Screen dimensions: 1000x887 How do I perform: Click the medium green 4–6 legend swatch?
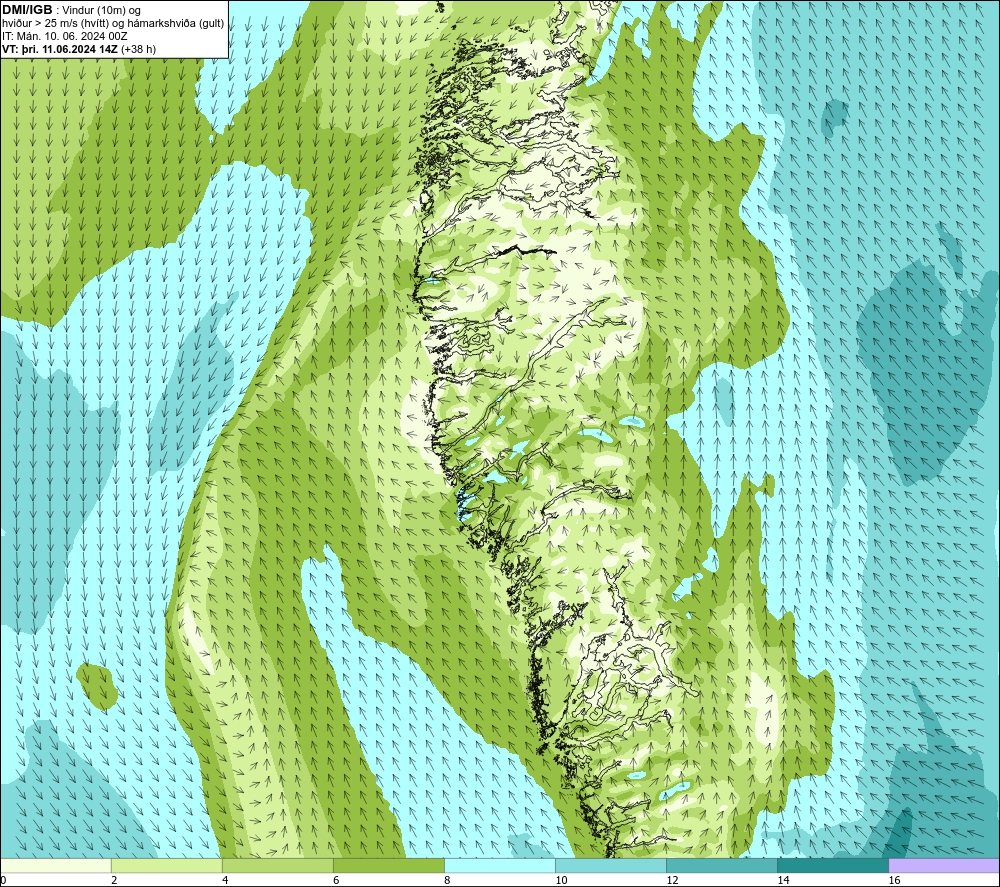277,865
